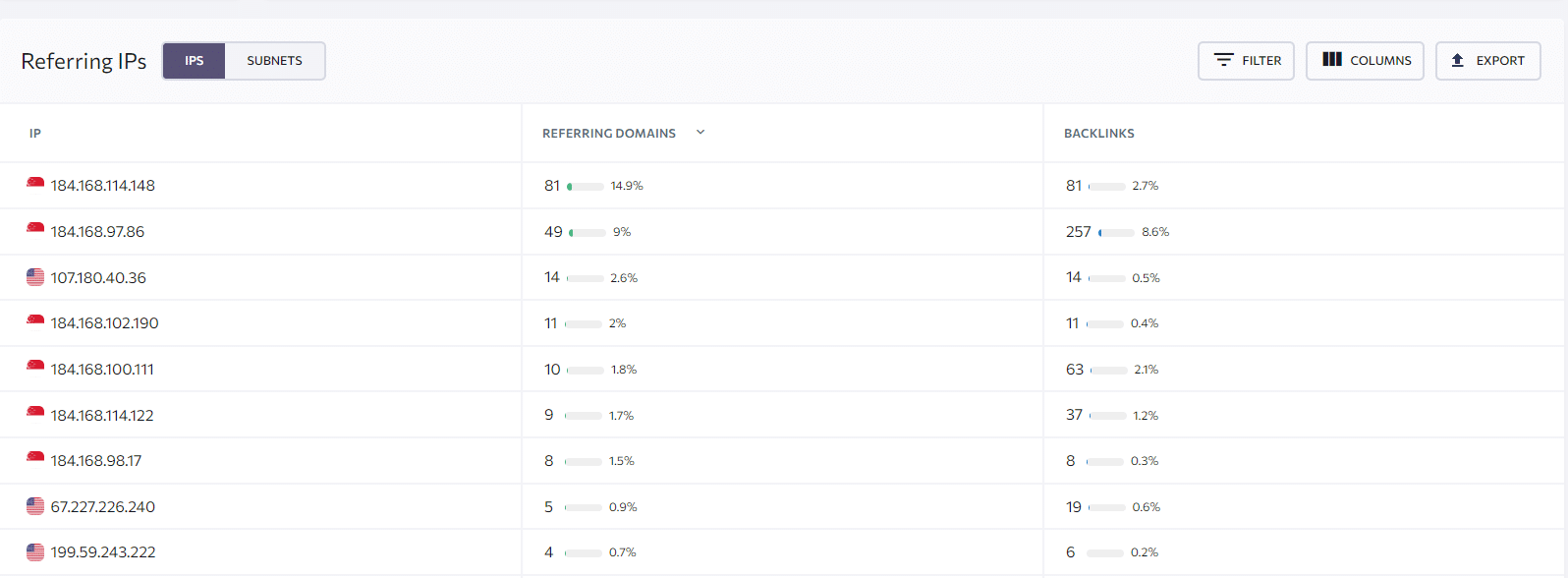Click the US flag next to 199.59.243.222
The width and height of the screenshot is (1568, 578).
click(35, 551)
